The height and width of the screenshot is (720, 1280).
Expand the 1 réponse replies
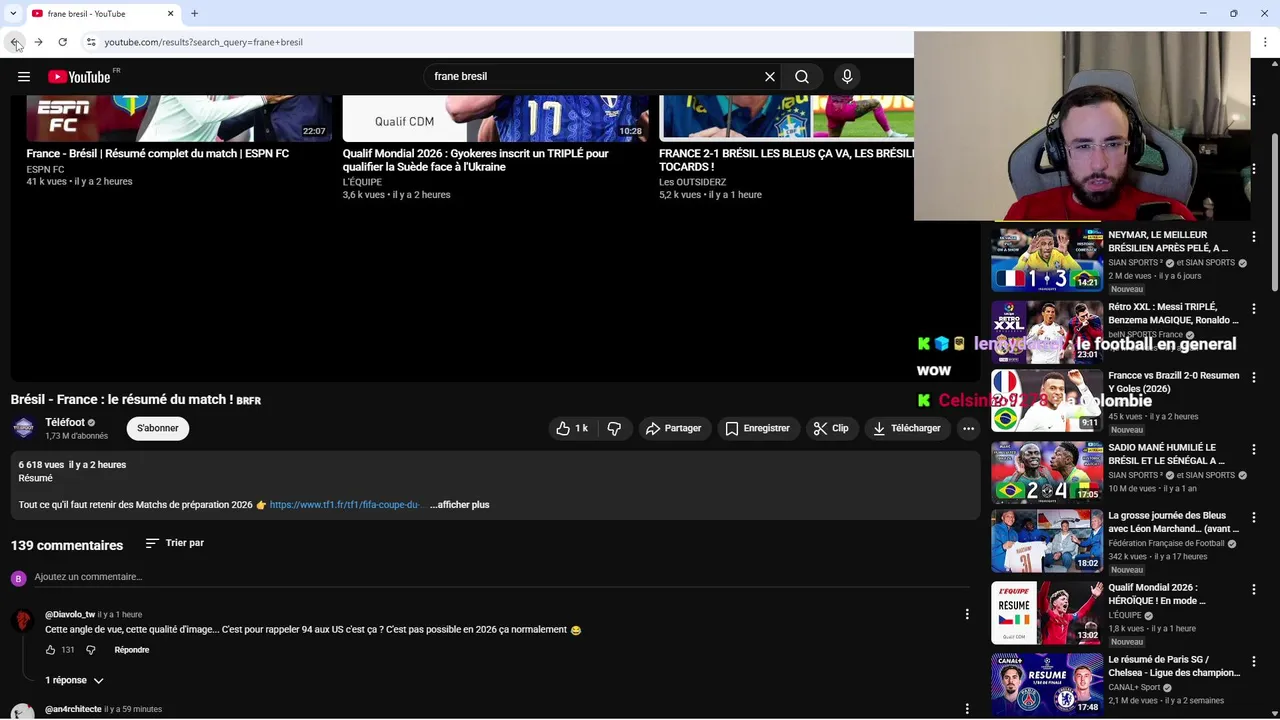click(75, 680)
